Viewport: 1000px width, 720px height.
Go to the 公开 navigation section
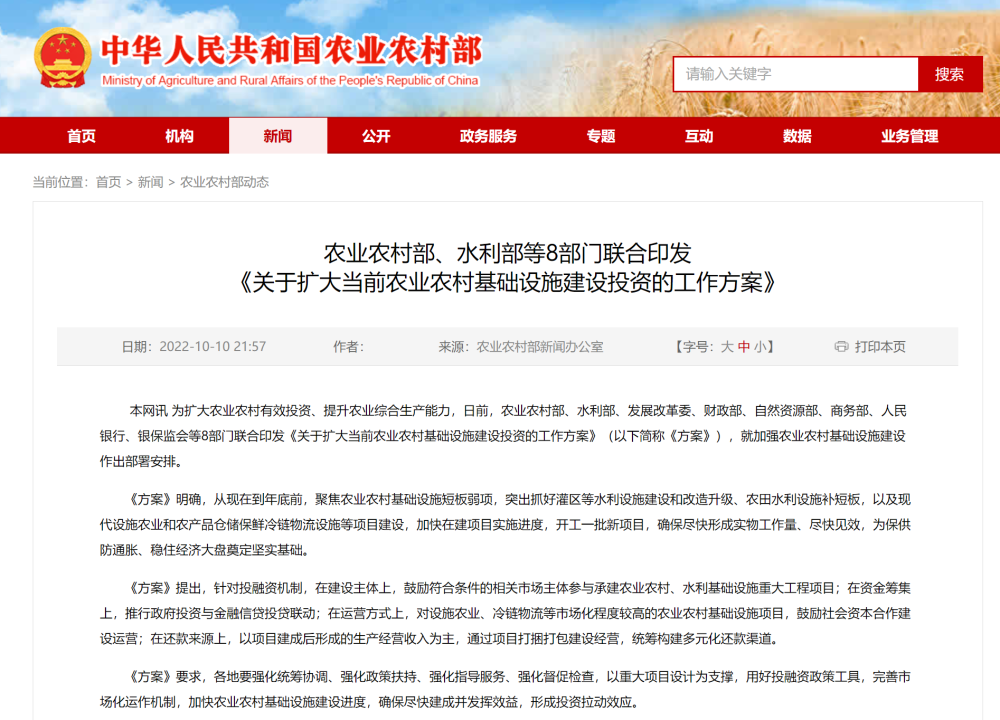click(x=376, y=136)
